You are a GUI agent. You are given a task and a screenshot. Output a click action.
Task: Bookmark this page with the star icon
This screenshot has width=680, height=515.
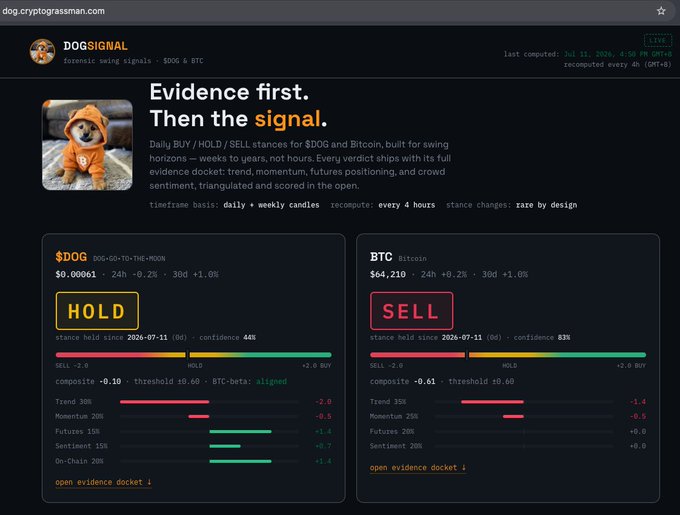point(660,11)
